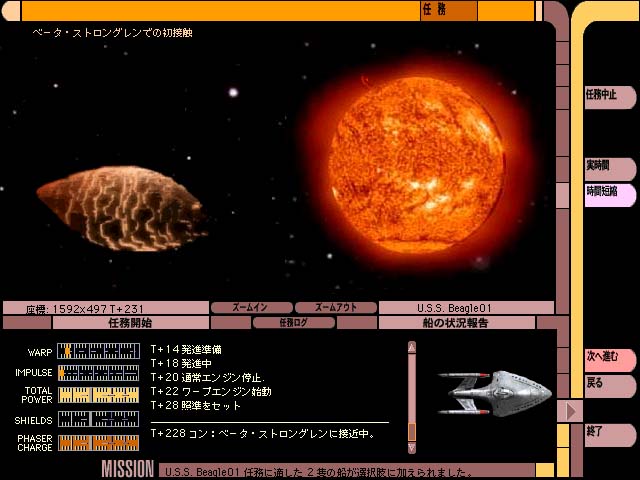Click the T+228 コン status message
This screenshot has height=480, width=640.
263,433
